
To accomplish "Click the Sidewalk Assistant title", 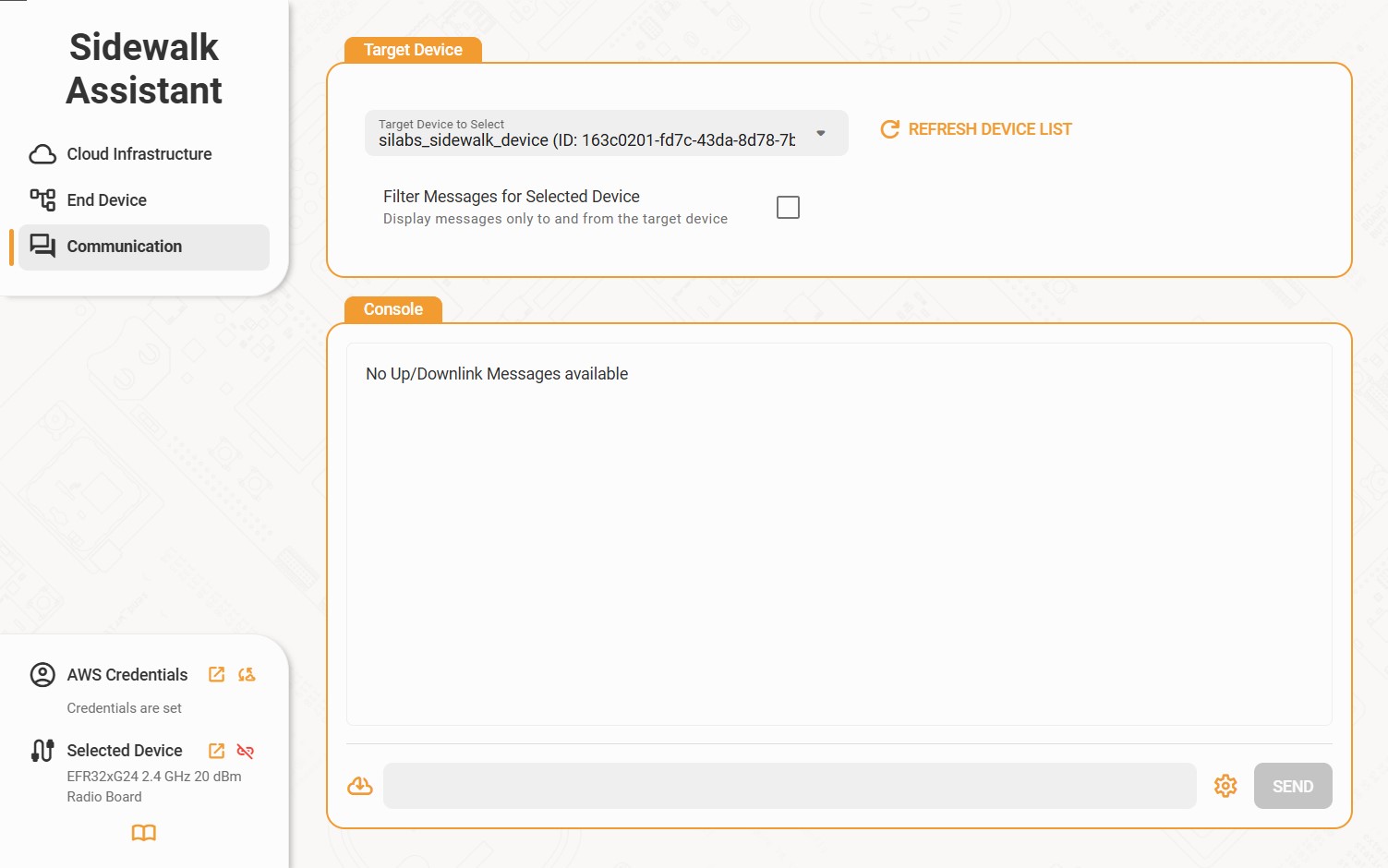I will pyautogui.click(x=144, y=69).
